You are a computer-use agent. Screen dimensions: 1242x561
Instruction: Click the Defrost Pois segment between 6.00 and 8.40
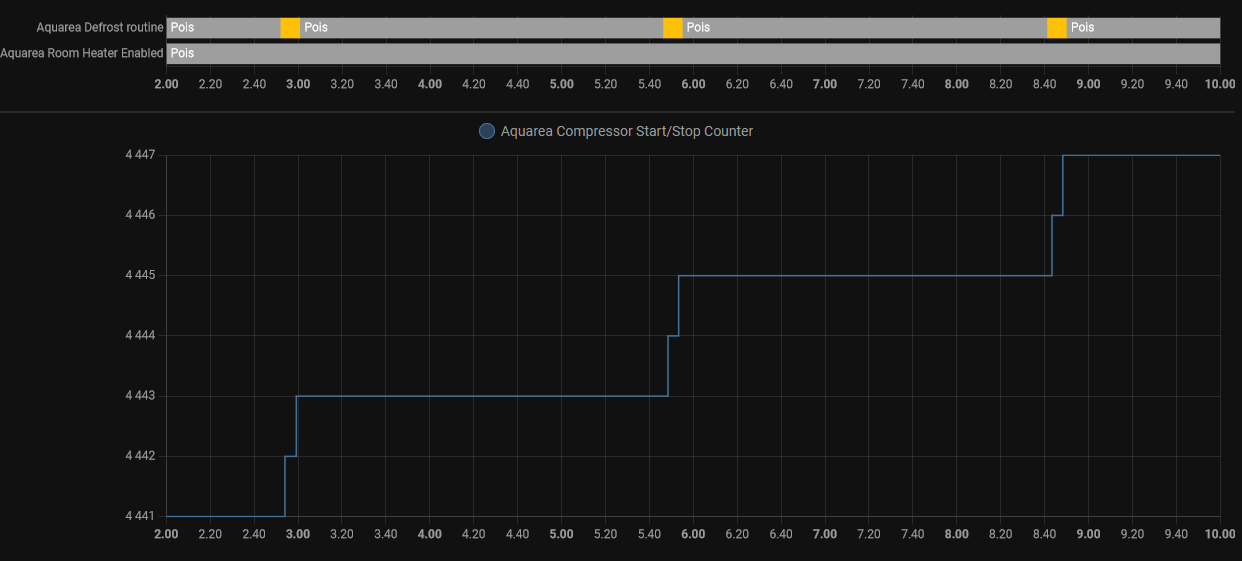(864, 28)
